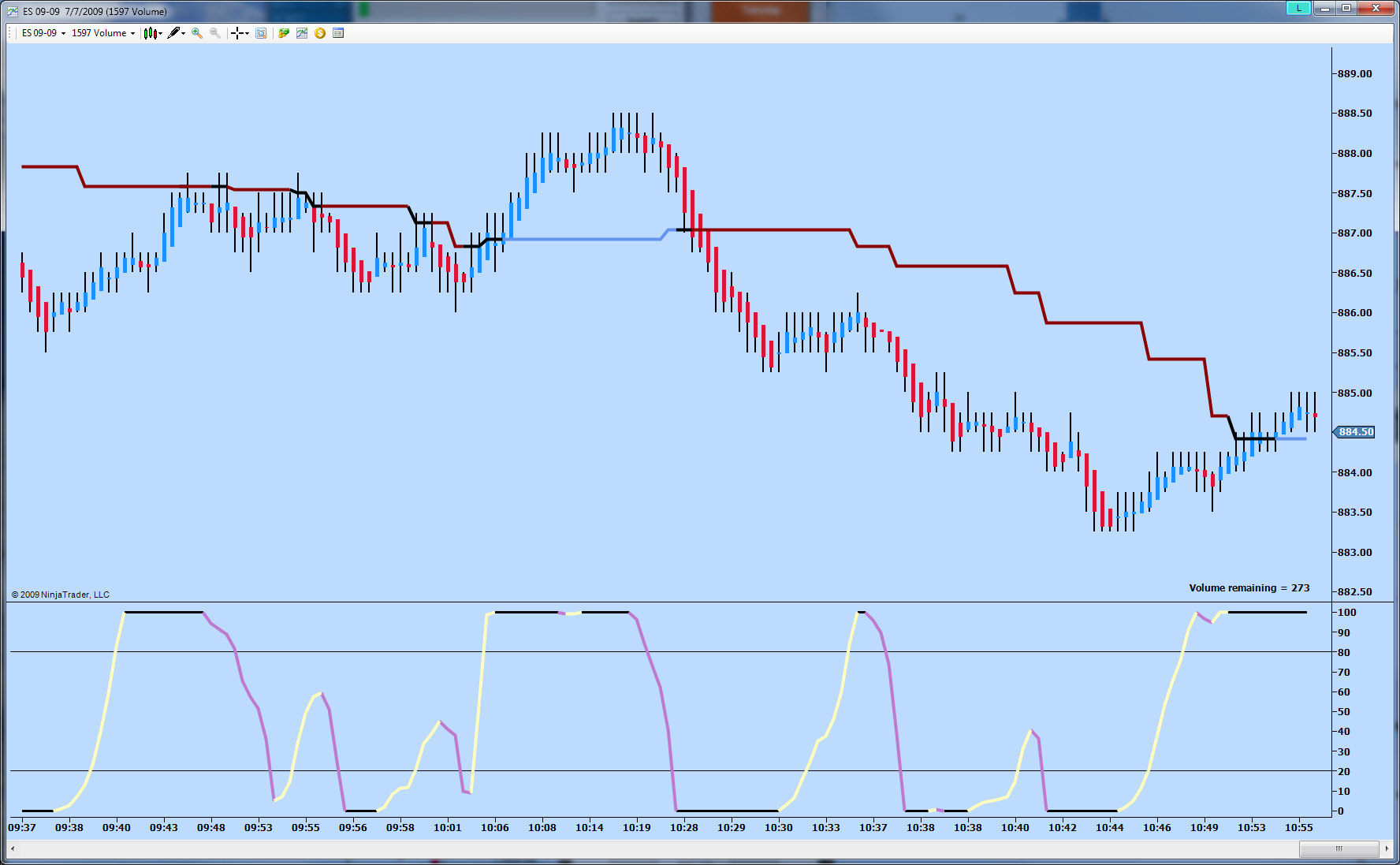Viewport: 1400px width, 865px height.
Task: Click the 10:19 time axis label
Action: point(637,828)
